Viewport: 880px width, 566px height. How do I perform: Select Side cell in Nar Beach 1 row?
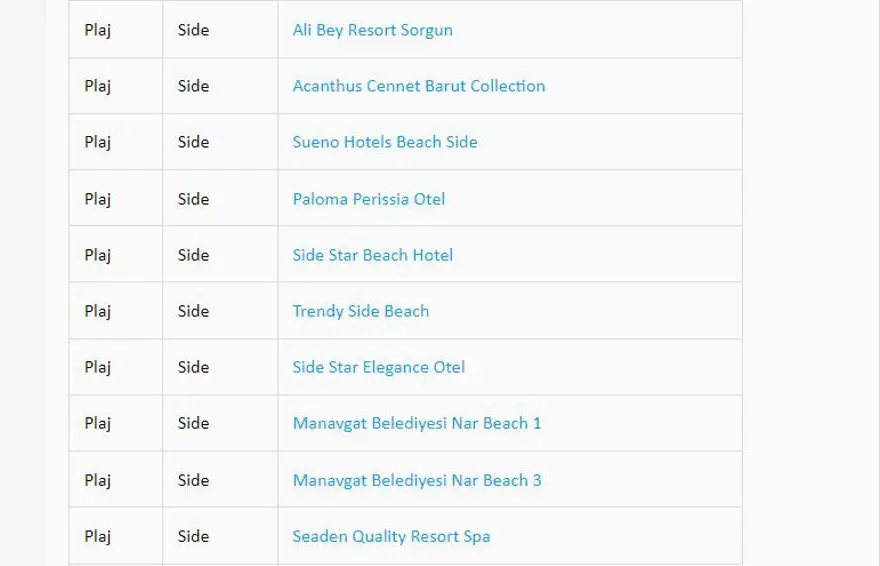pos(193,423)
